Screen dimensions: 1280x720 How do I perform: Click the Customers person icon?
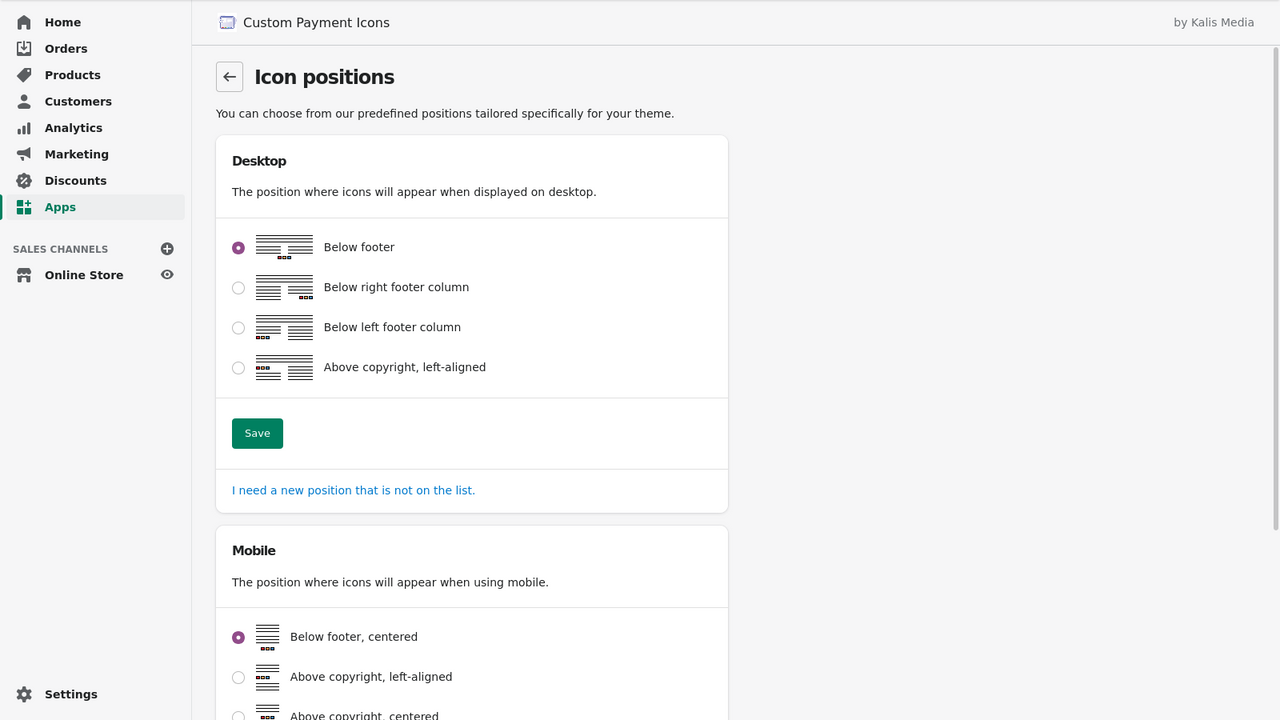point(22,101)
